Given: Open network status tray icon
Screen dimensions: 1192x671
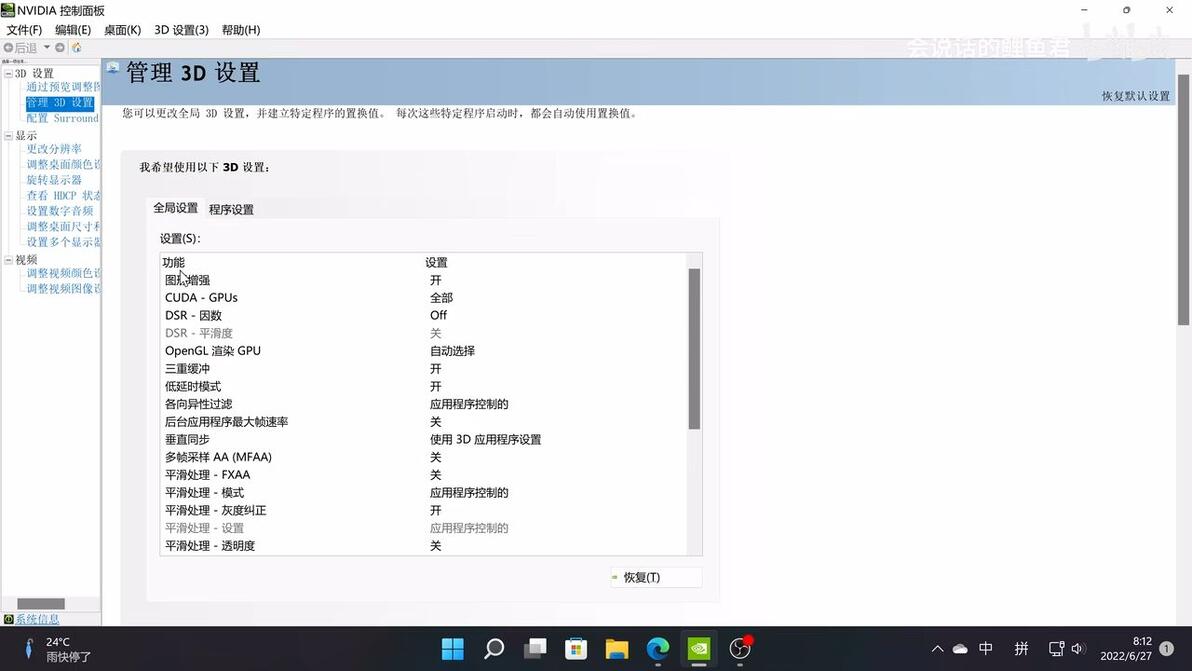Looking at the screenshot, I should (1056, 649).
